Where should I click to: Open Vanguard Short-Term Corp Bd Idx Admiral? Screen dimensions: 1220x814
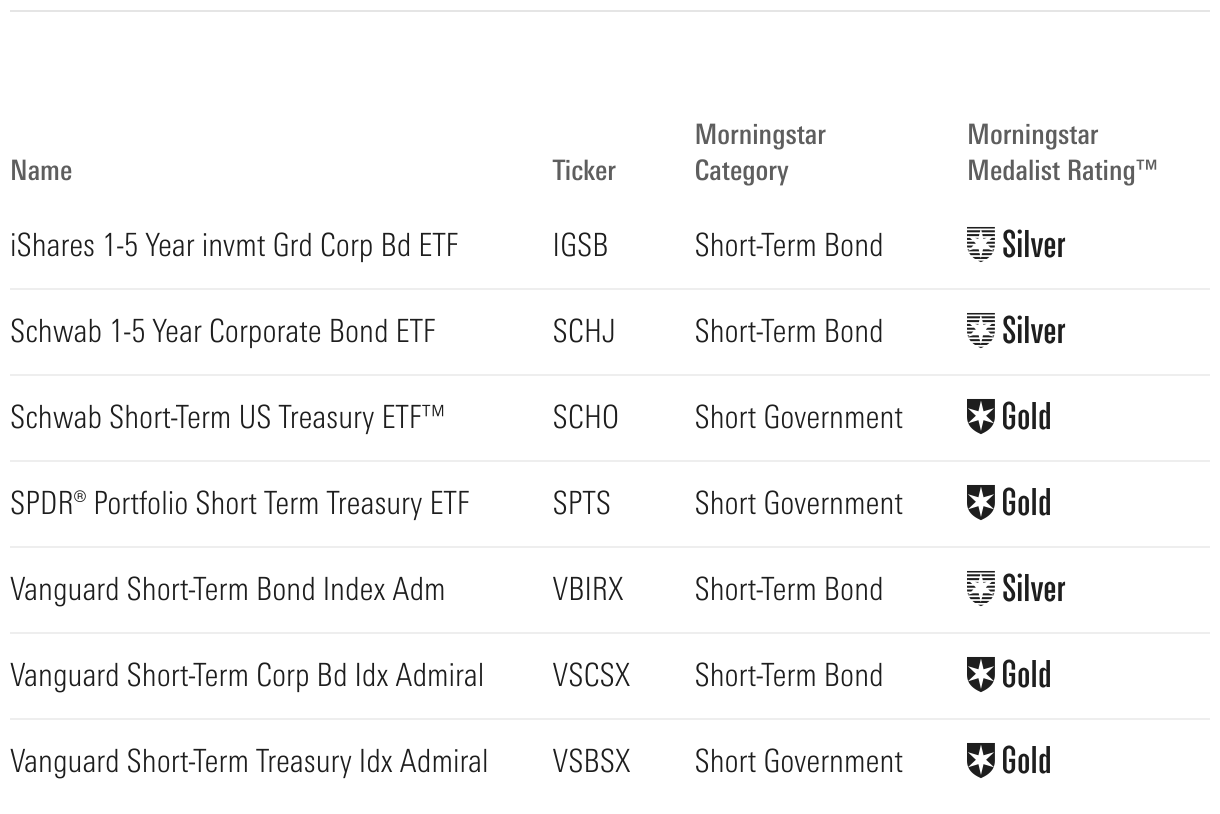point(246,676)
